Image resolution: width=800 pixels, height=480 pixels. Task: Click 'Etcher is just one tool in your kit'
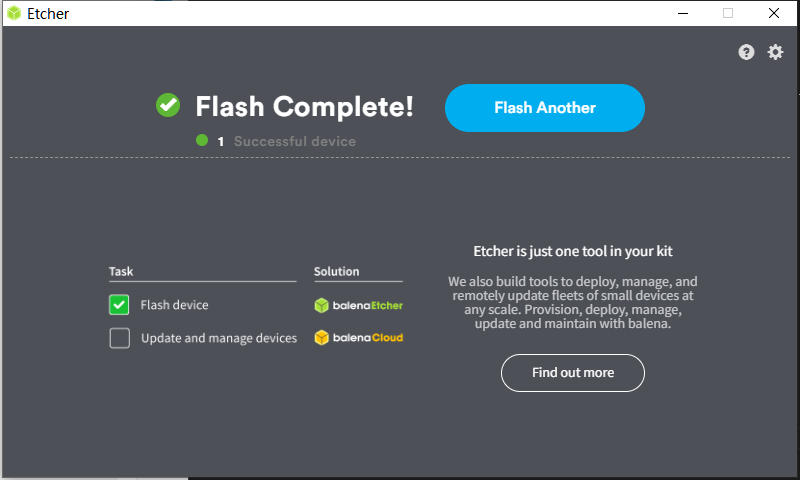[x=572, y=251]
